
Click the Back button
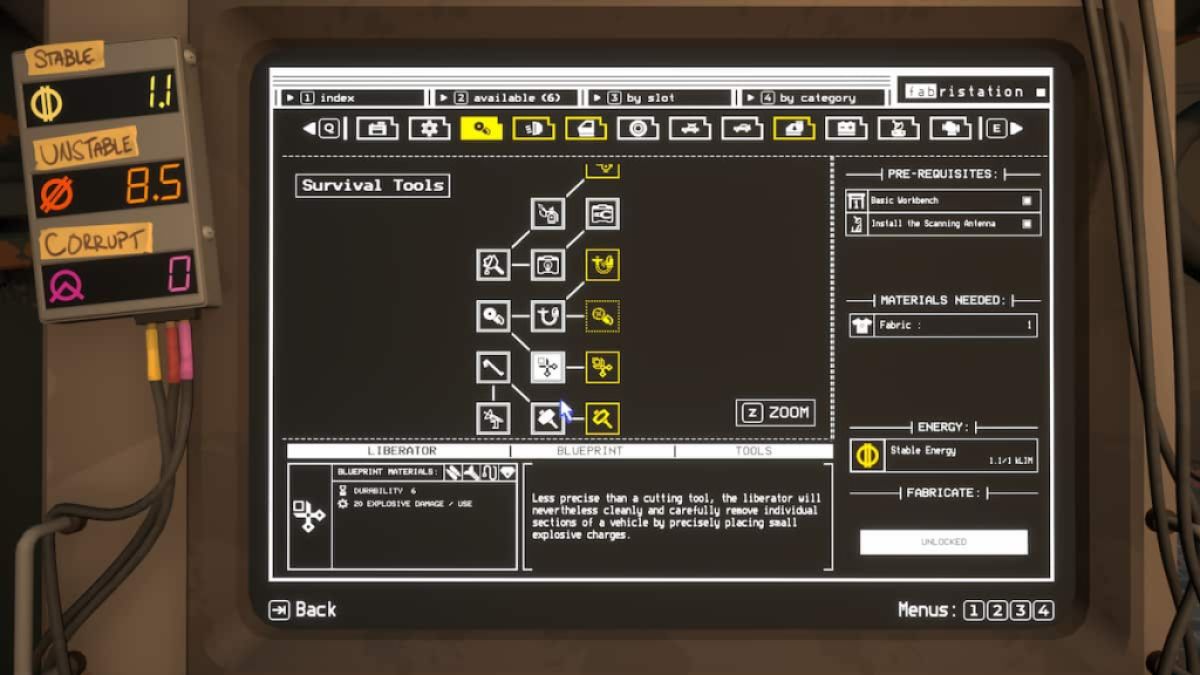[303, 609]
